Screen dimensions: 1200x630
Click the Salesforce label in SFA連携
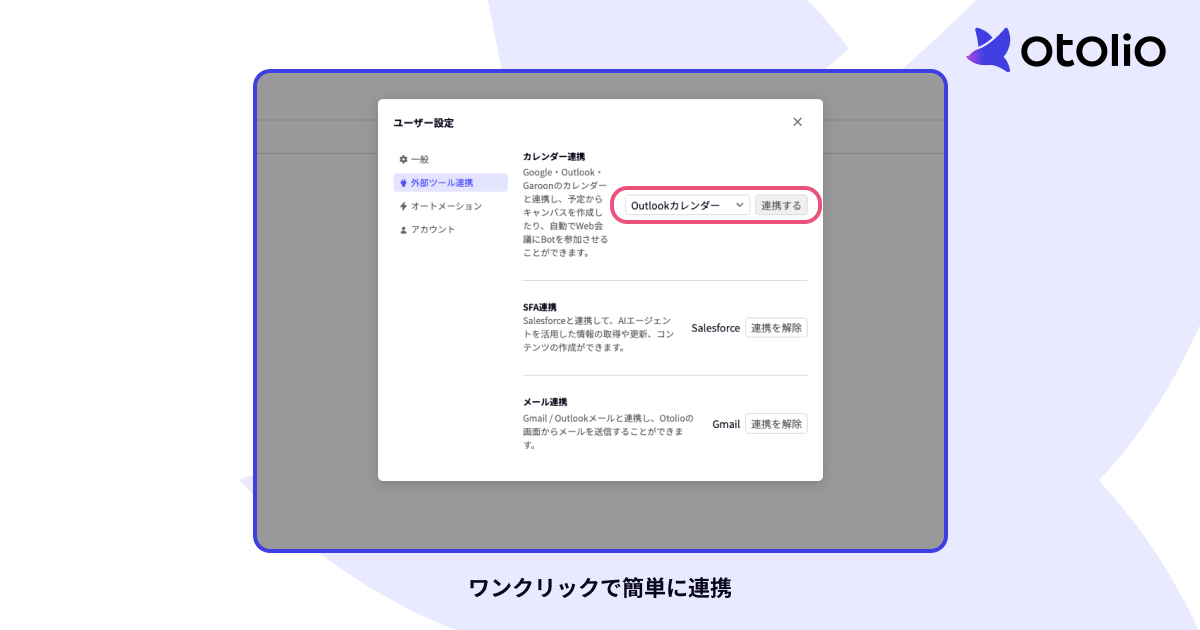pyautogui.click(x=715, y=327)
